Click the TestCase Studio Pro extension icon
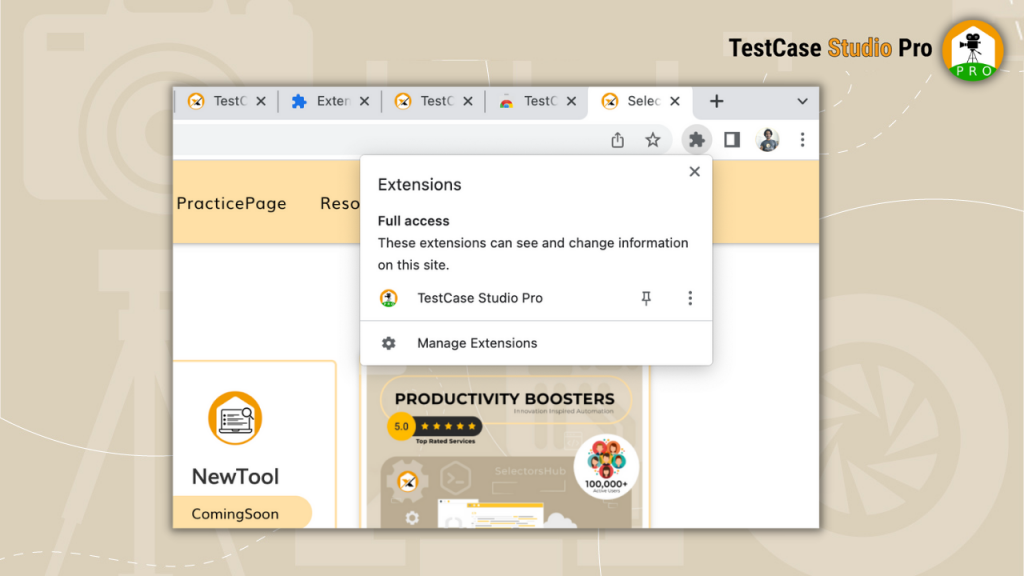Screen dimensions: 1024x576 [x=389, y=298]
